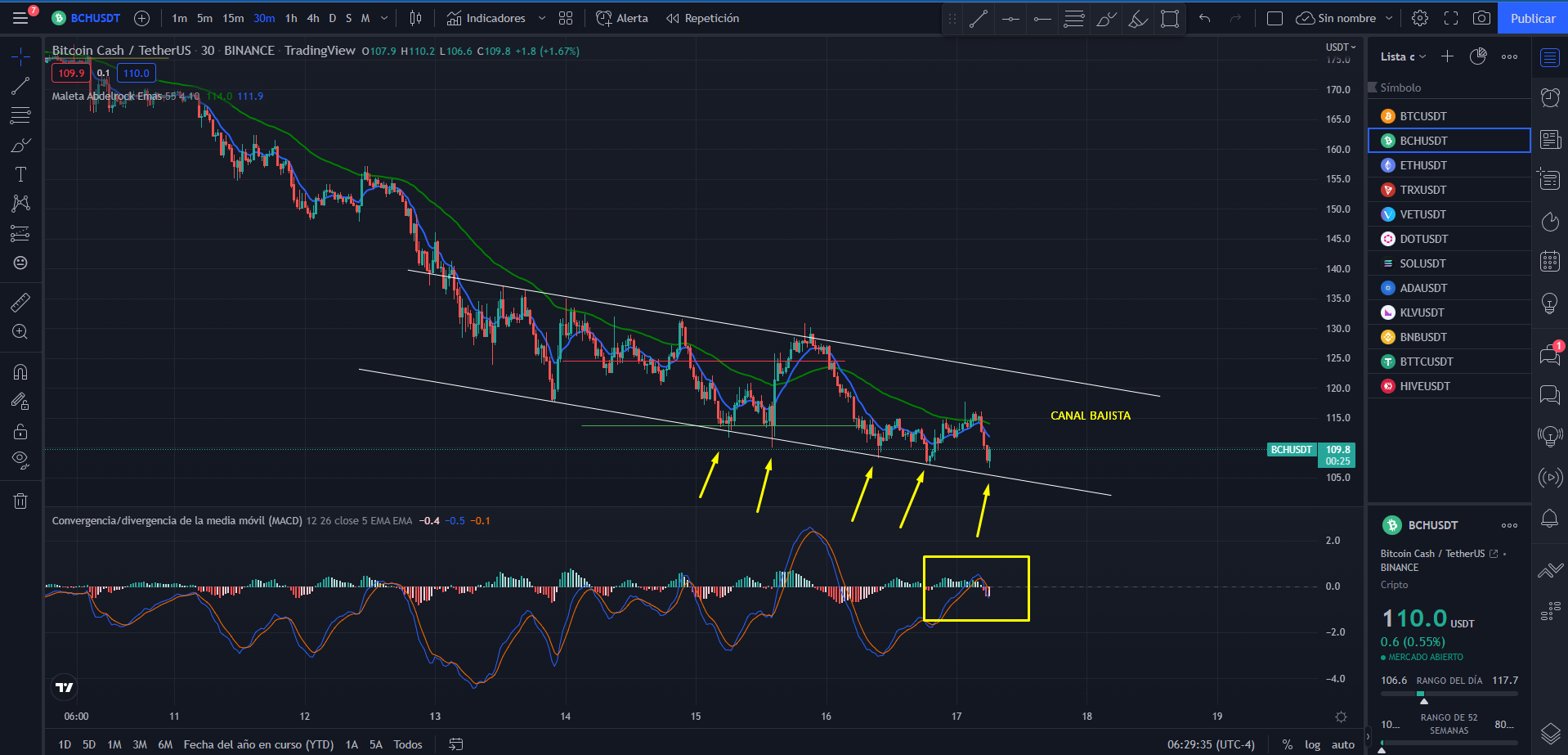Open the Alerts alarm clock panel
This screenshot has width=1568, height=755.
pos(1550,97)
